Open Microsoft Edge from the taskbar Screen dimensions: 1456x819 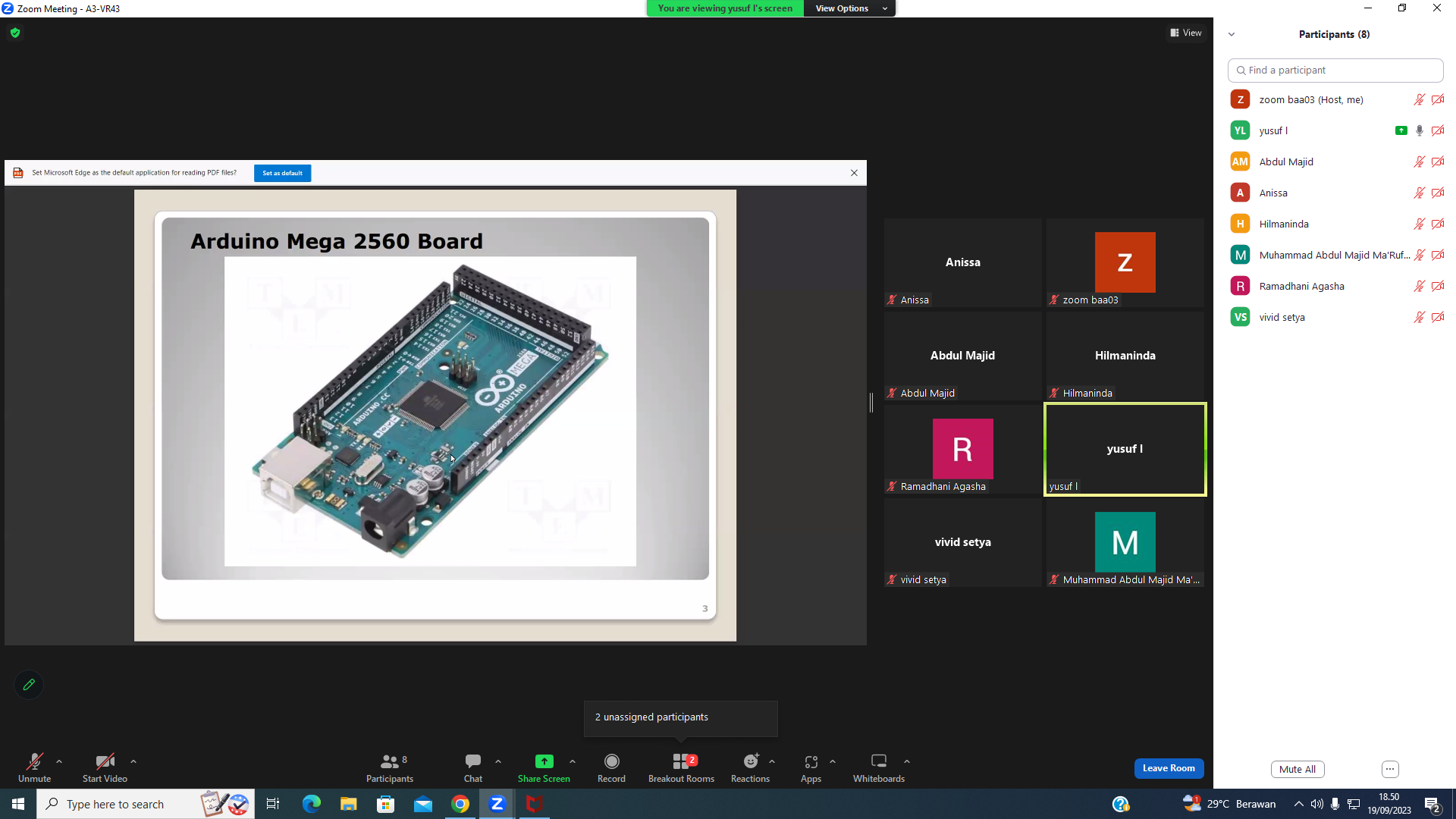(311, 804)
